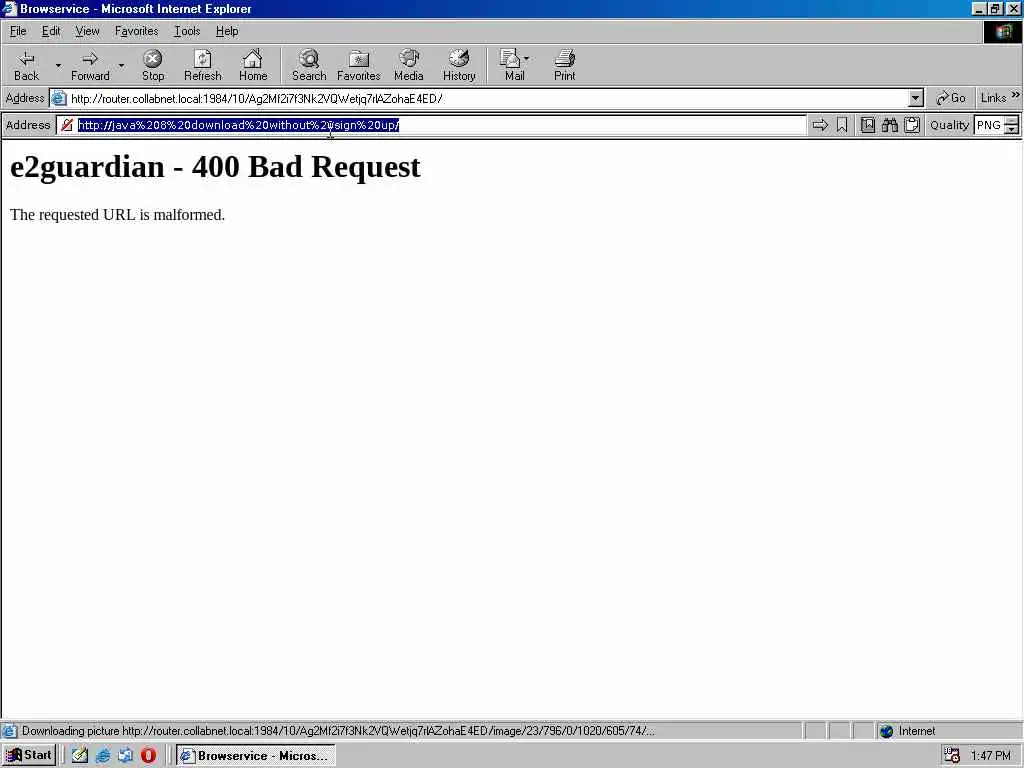Increase the Quality spinner value
This screenshot has width=1024, height=768.
[1012, 121]
